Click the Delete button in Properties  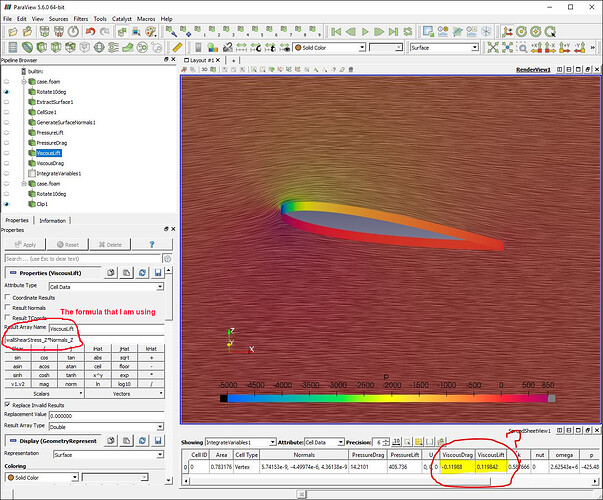point(110,244)
